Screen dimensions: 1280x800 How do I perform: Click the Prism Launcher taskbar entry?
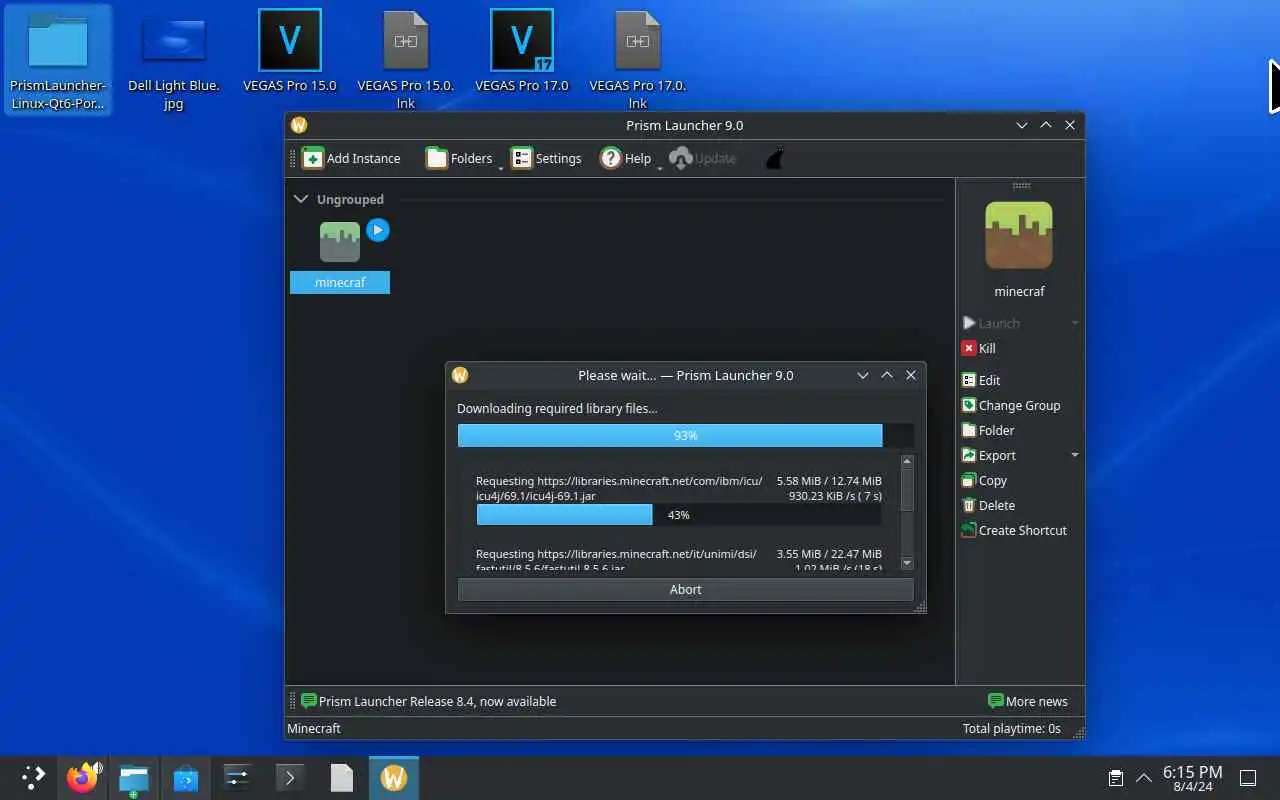394,777
